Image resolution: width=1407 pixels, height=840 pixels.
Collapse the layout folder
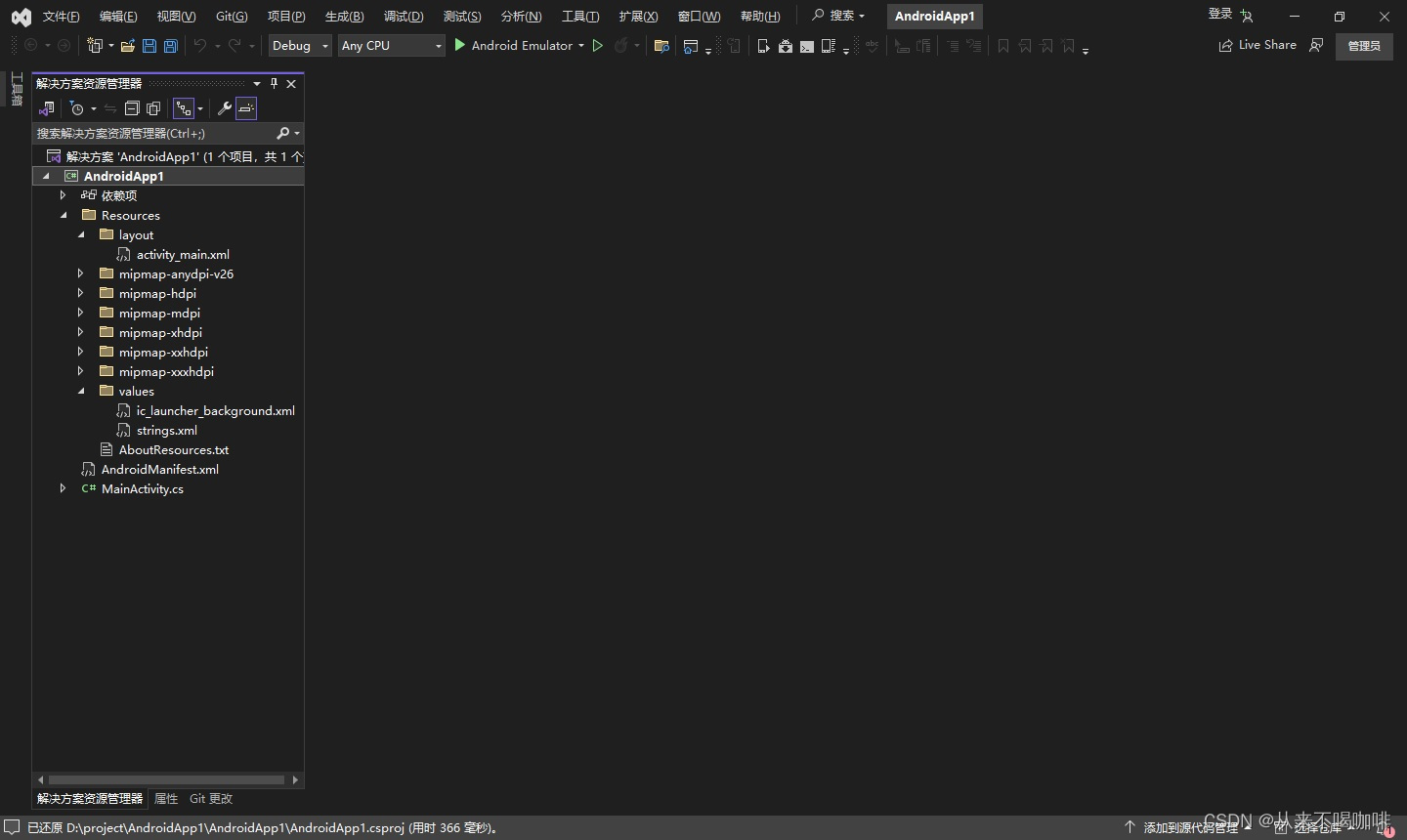[81, 234]
